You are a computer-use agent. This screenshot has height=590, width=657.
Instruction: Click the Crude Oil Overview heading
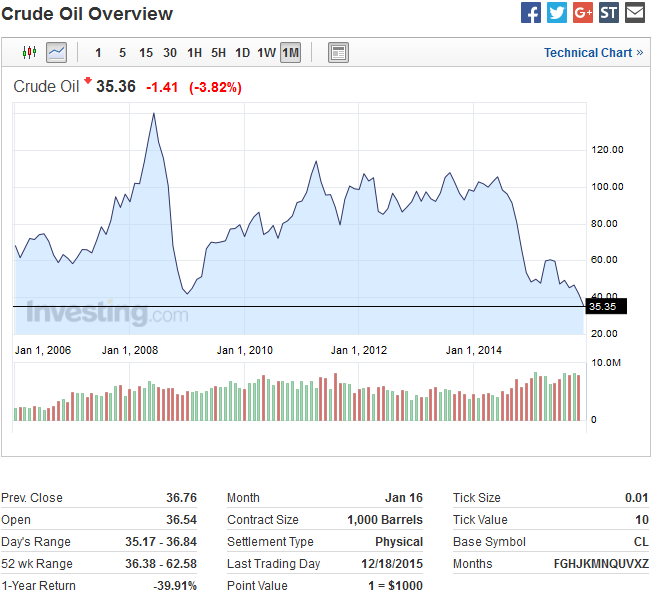tap(87, 14)
